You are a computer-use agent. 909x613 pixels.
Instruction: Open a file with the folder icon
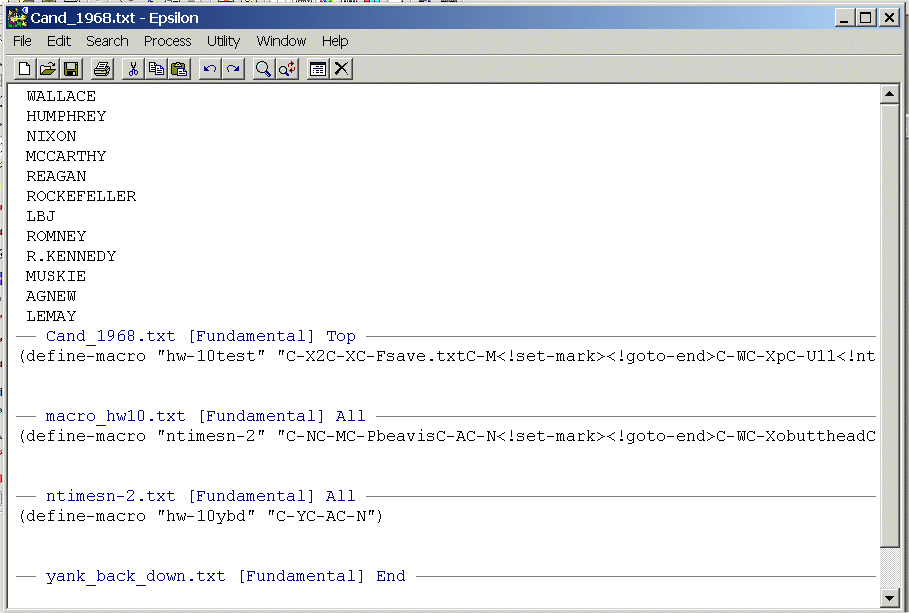tap(47, 68)
